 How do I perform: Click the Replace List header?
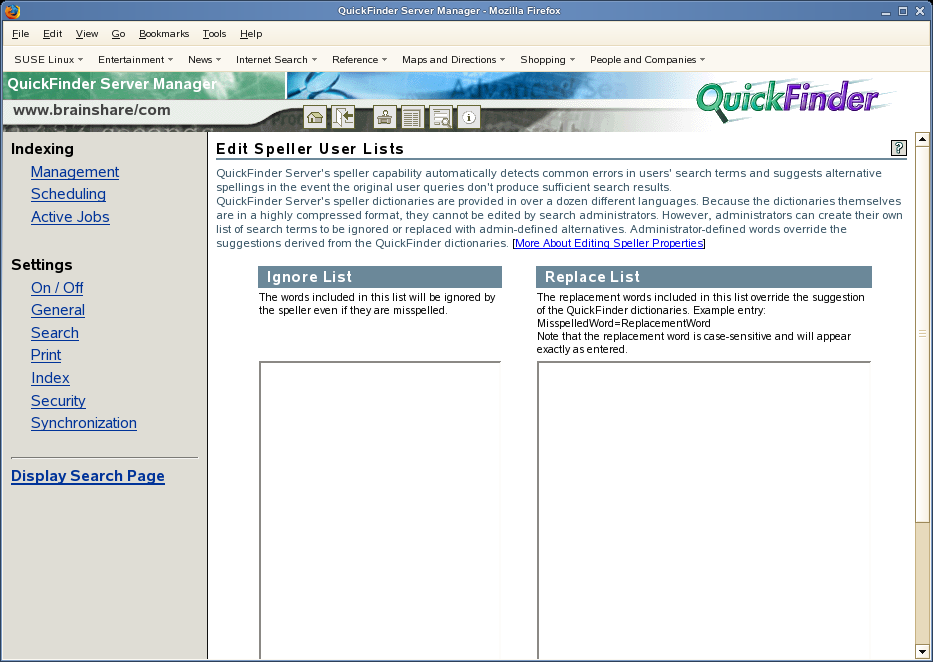click(704, 277)
